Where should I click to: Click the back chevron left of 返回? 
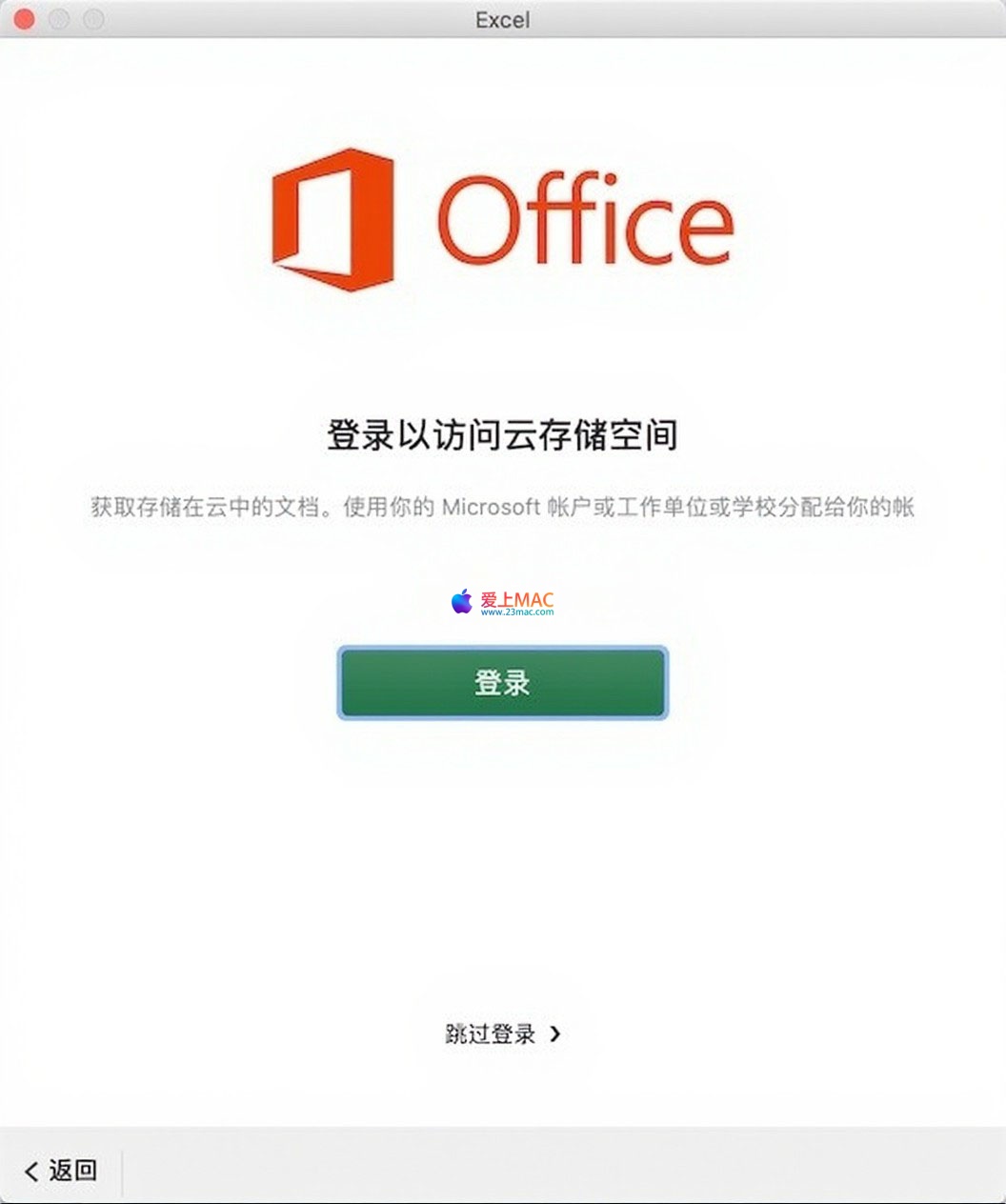point(32,1171)
